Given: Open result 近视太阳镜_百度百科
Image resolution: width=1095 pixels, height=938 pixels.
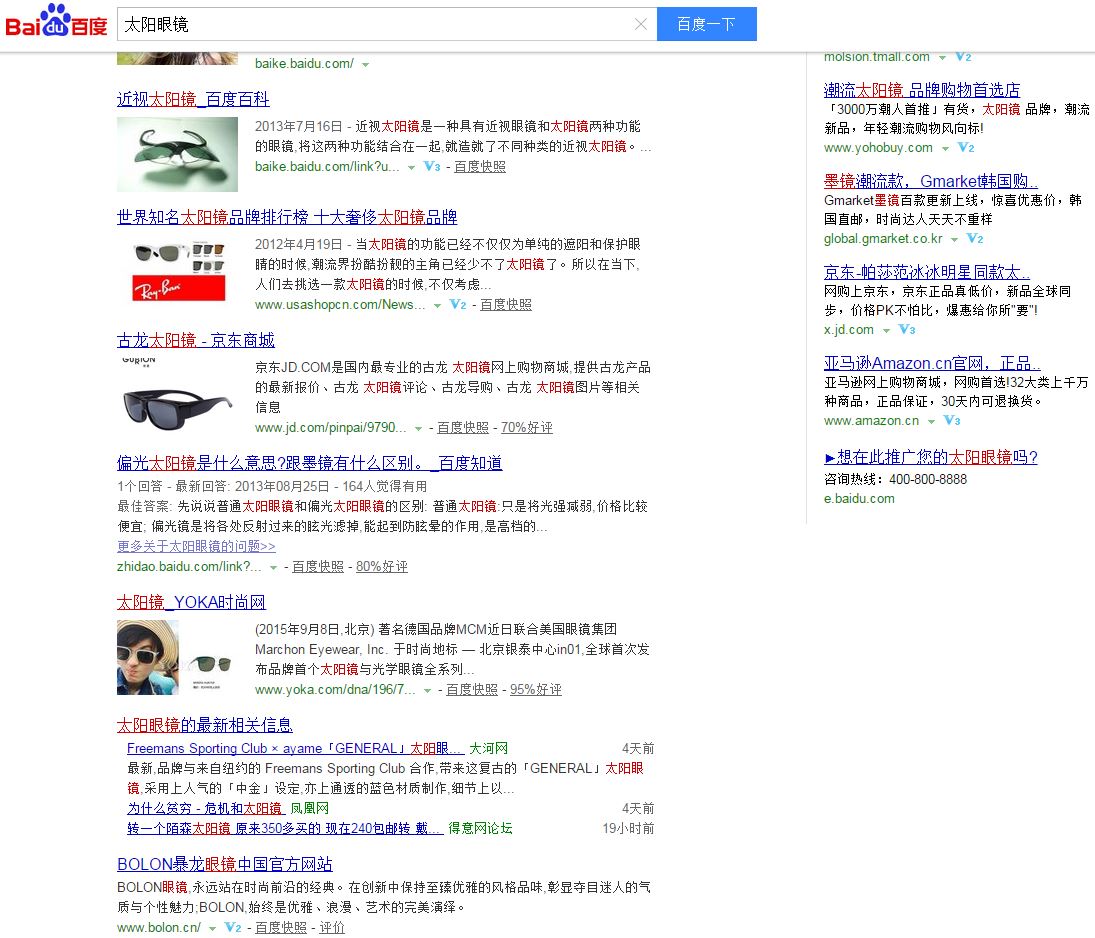Looking at the screenshot, I should click(x=193, y=99).
